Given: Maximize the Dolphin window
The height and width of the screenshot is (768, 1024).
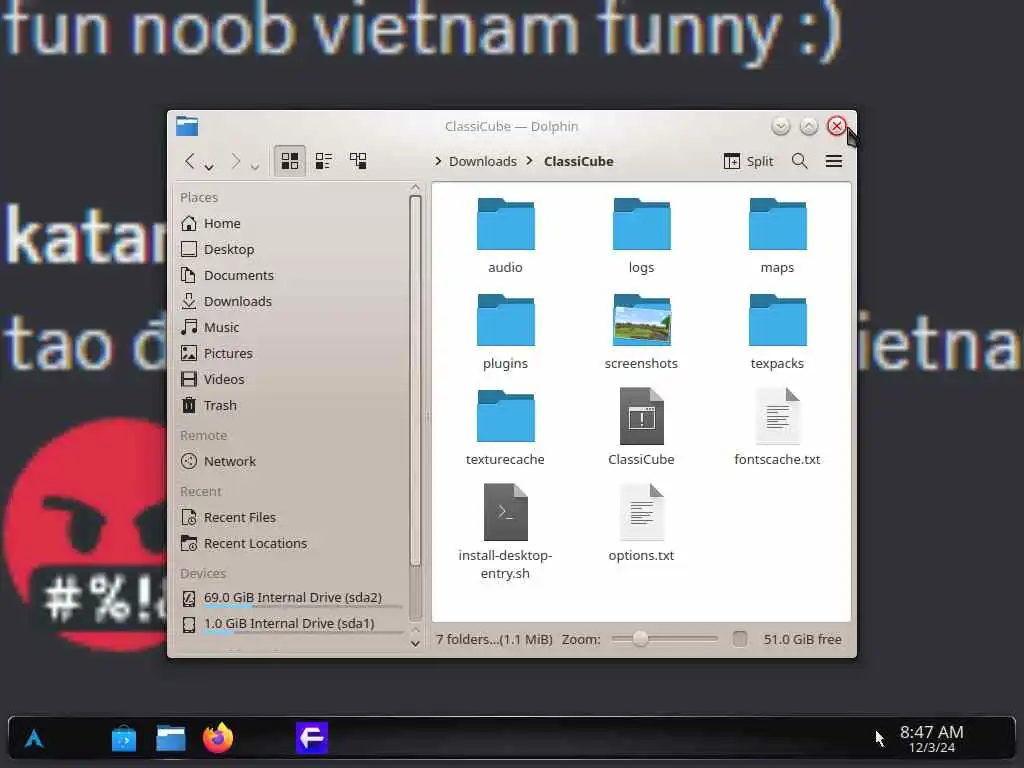Looking at the screenshot, I should (x=808, y=126).
